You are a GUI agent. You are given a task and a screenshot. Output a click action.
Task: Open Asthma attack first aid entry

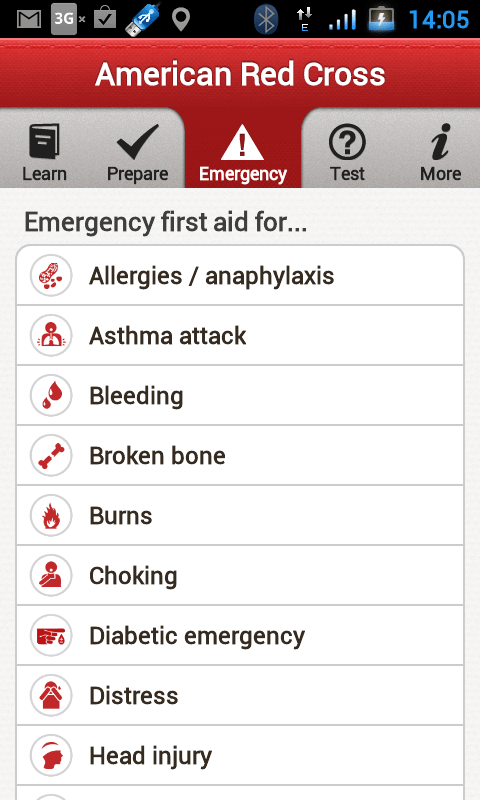coord(240,336)
